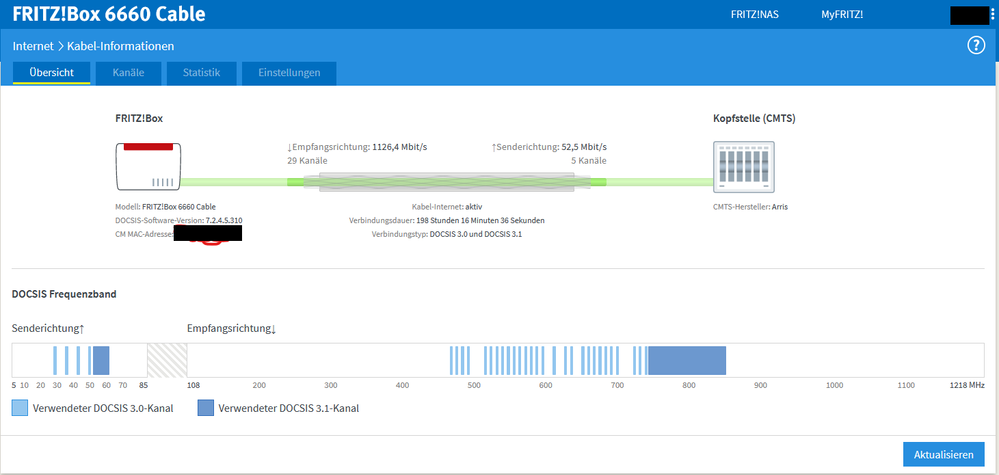Click the Kopfstelle CMTS device icon
Viewport: 999px width, 475px height.
click(741, 167)
